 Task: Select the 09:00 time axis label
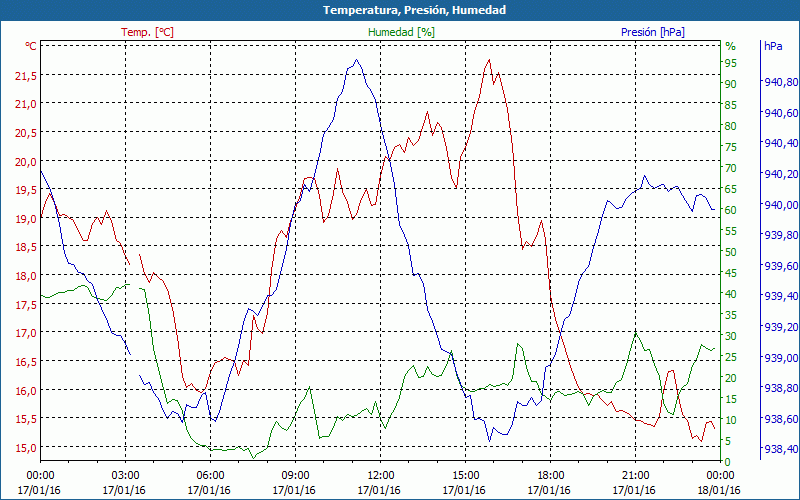(294, 477)
